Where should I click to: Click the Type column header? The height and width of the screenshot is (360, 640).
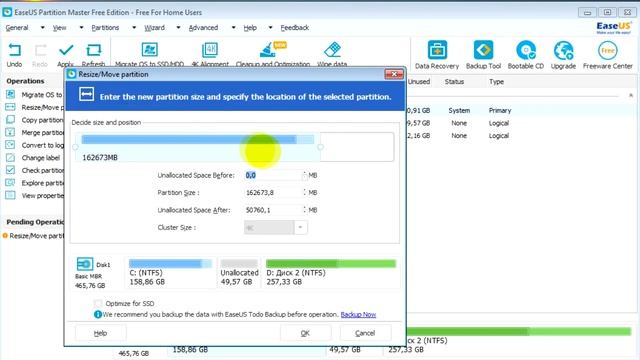click(x=496, y=82)
